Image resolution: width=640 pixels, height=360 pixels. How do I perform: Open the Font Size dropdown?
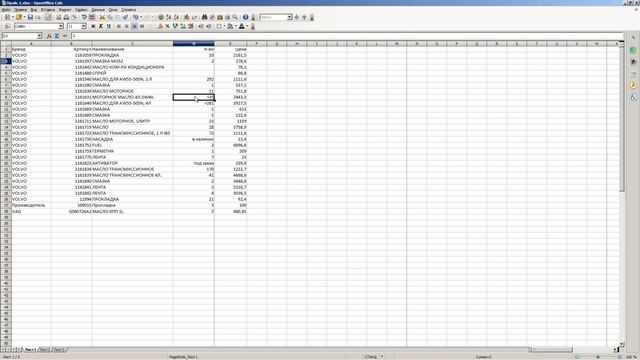pyautogui.click(x=83, y=26)
